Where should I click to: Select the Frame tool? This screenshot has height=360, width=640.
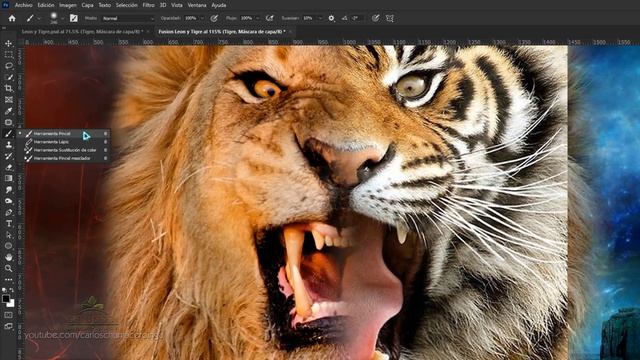[9, 100]
